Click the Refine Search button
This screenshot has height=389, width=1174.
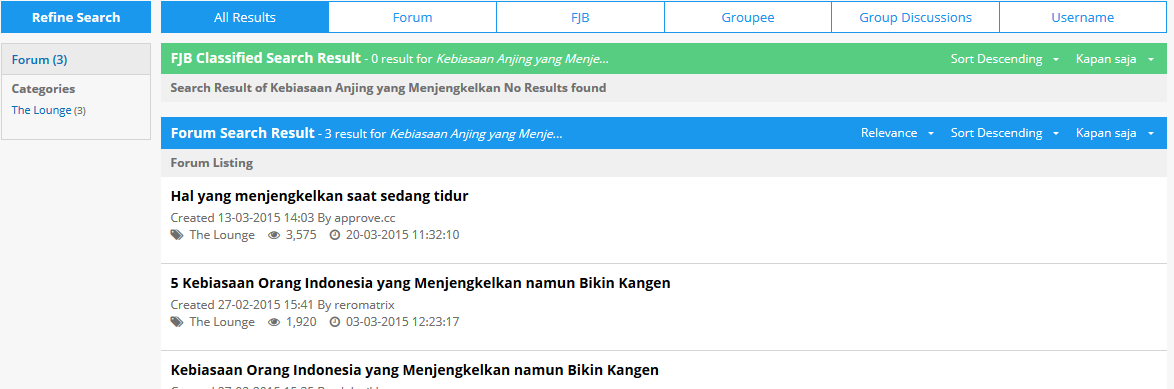76,17
